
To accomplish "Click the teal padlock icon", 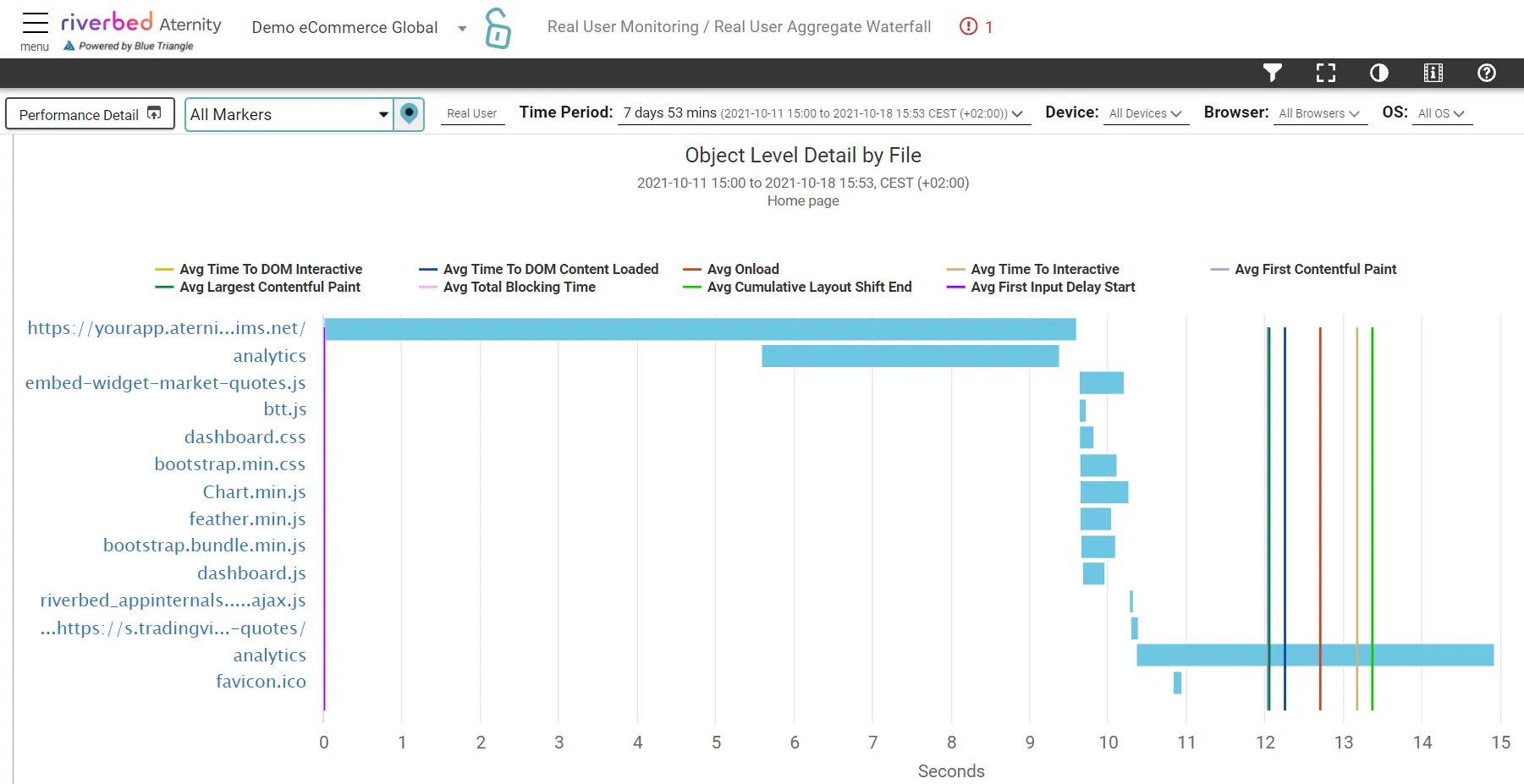I will [498, 28].
